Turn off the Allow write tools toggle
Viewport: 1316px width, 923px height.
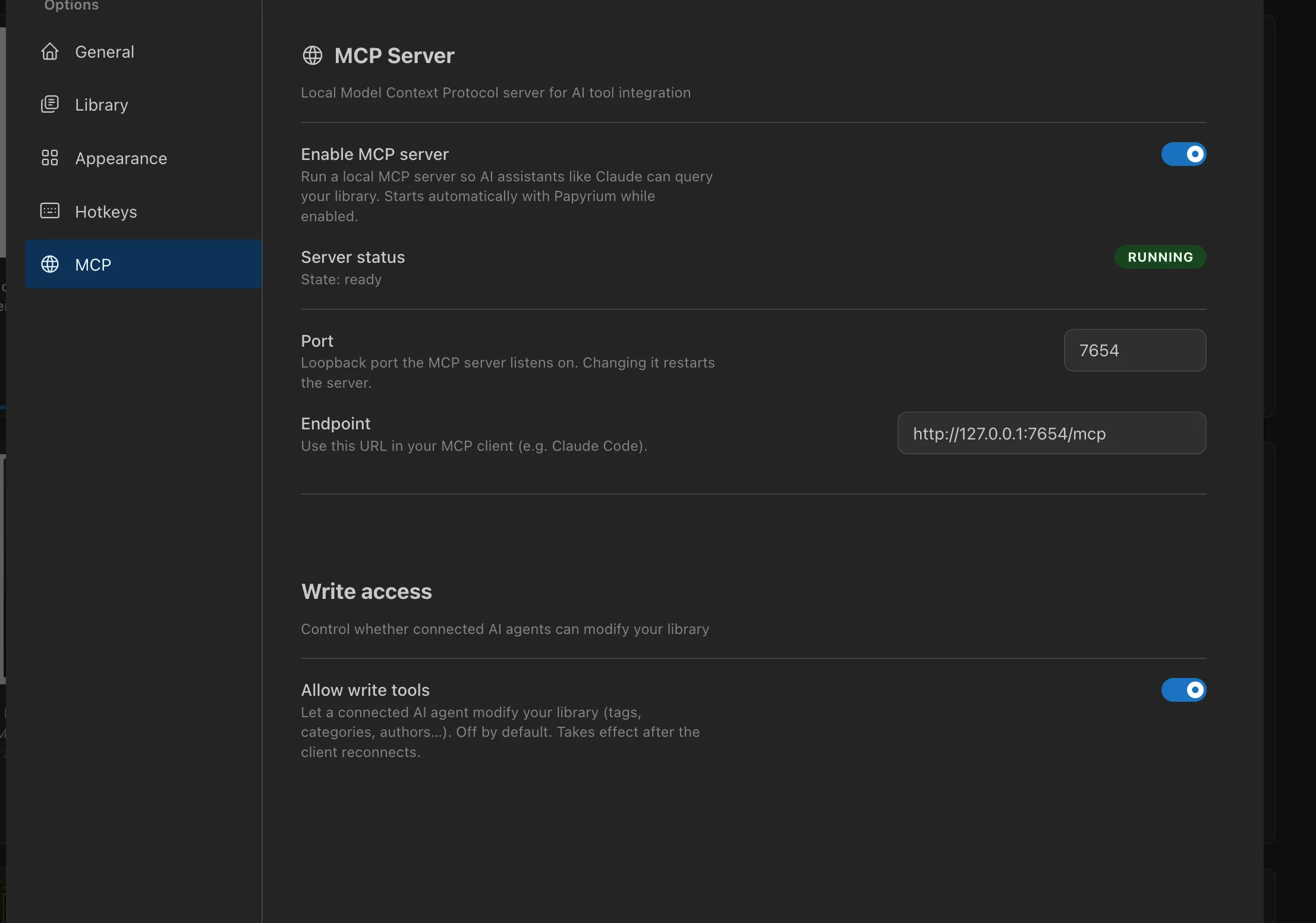coord(1183,690)
